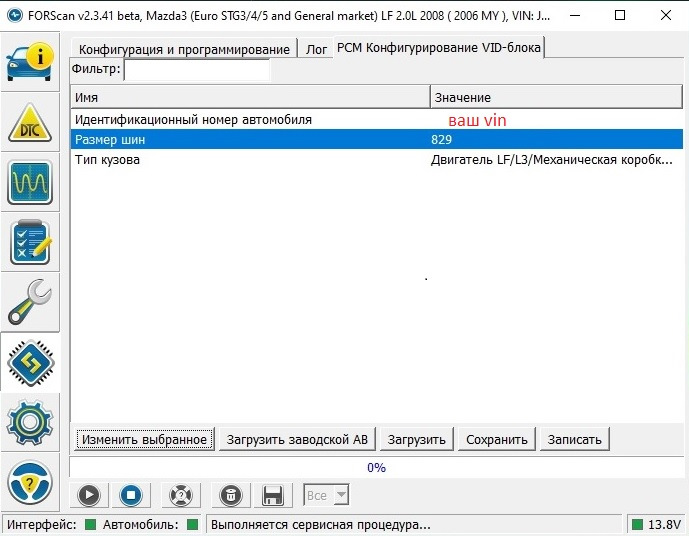The width and height of the screenshot is (689, 536).
Task: Click the floppy disk save log icon
Action: (273, 495)
